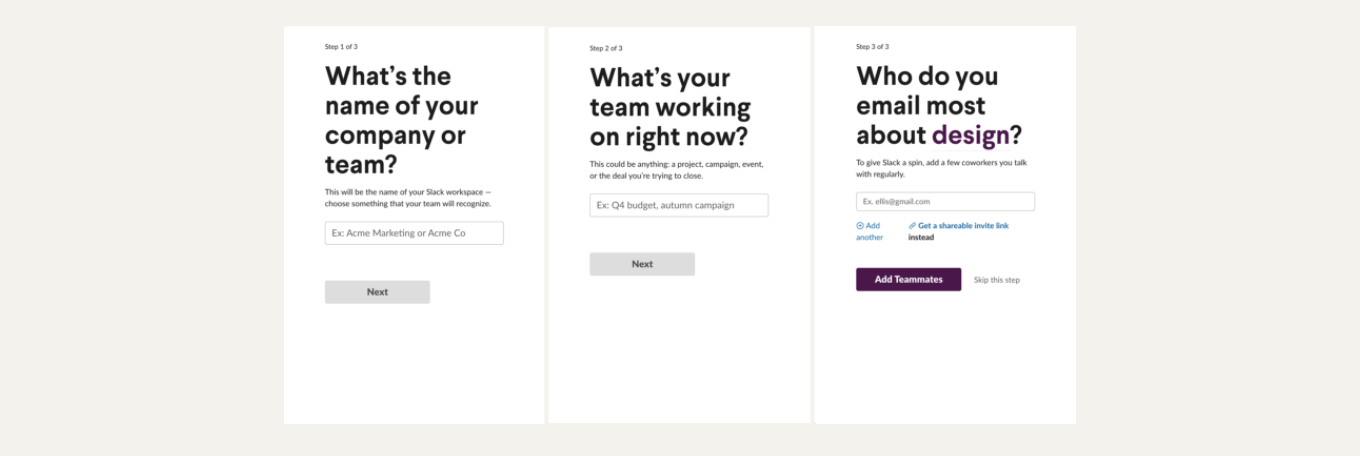Click the 'Step 3 of 3' label

(x=872, y=47)
